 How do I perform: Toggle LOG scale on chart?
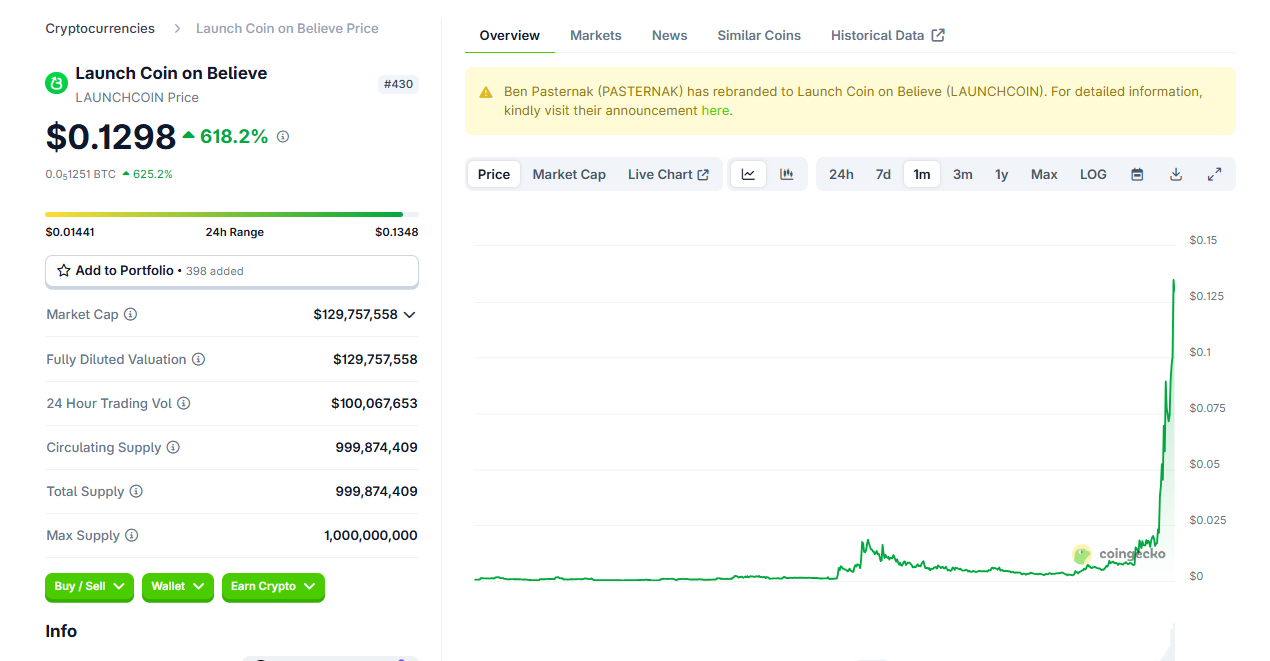click(x=1093, y=174)
